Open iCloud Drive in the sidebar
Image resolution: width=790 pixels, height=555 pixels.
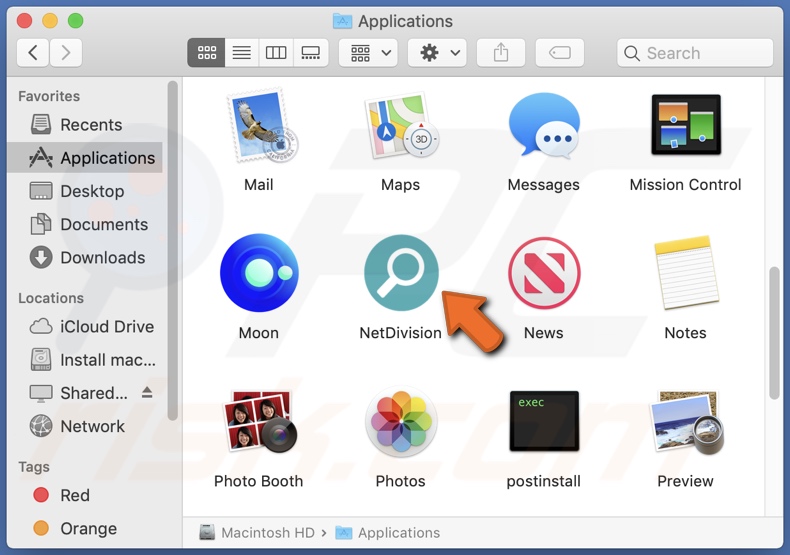pyautogui.click(x=85, y=326)
